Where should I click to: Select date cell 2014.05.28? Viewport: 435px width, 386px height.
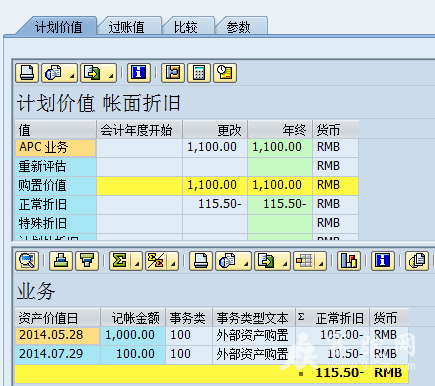(57, 335)
